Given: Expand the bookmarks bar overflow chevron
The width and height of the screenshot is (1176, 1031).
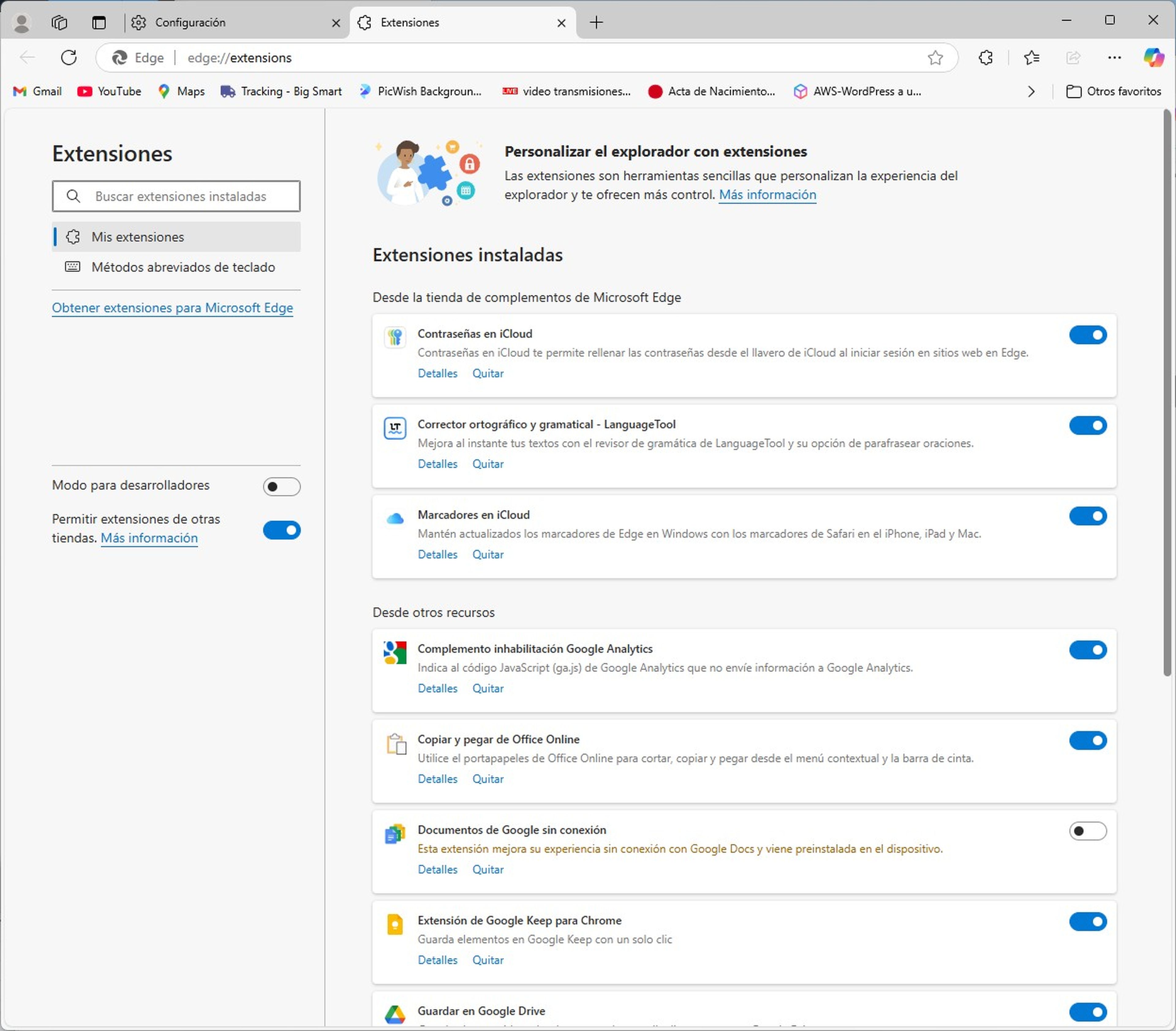Looking at the screenshot, I should [1031, 92].
